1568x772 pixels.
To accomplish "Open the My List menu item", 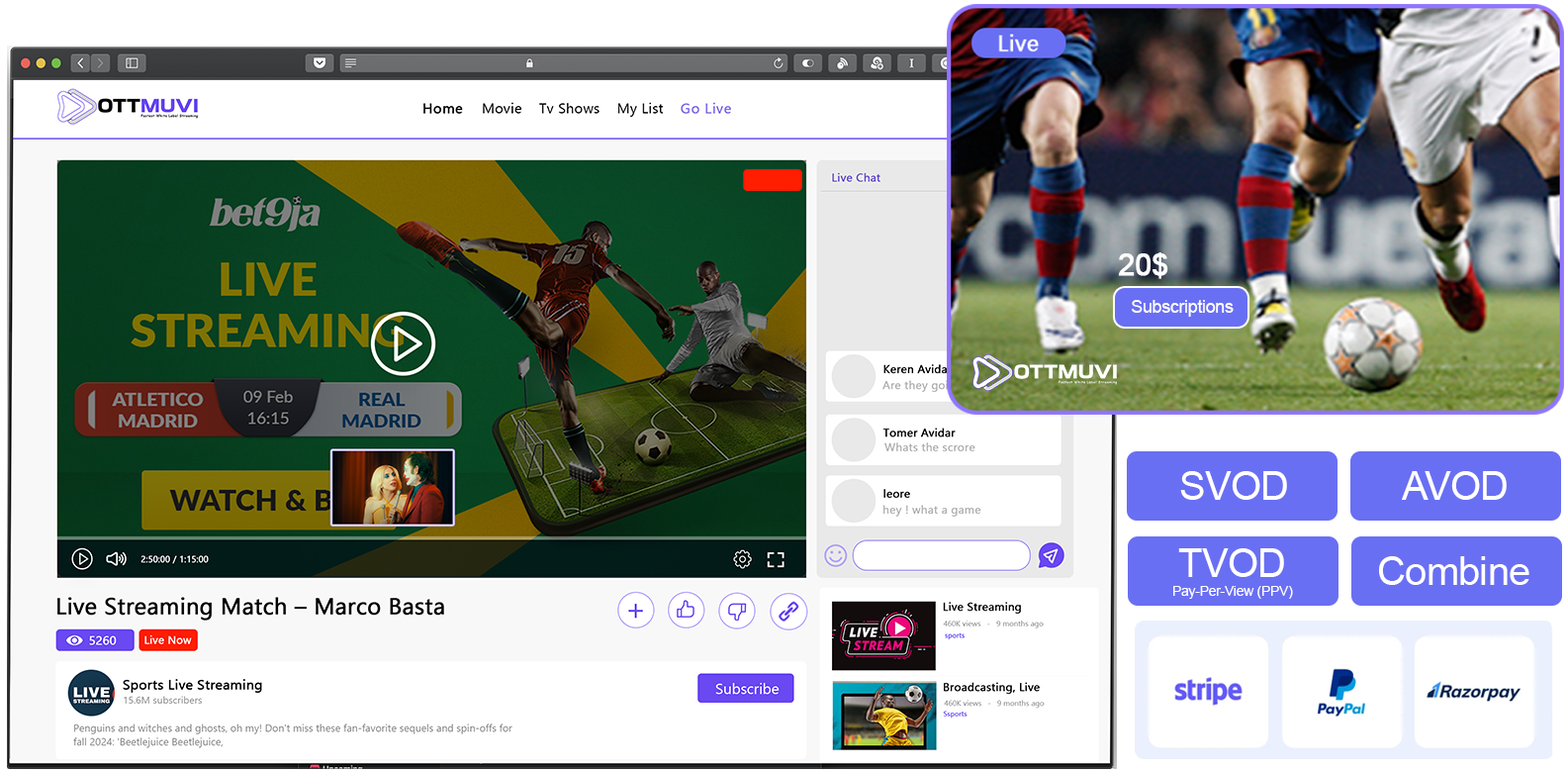I will [x=640, y=109].
